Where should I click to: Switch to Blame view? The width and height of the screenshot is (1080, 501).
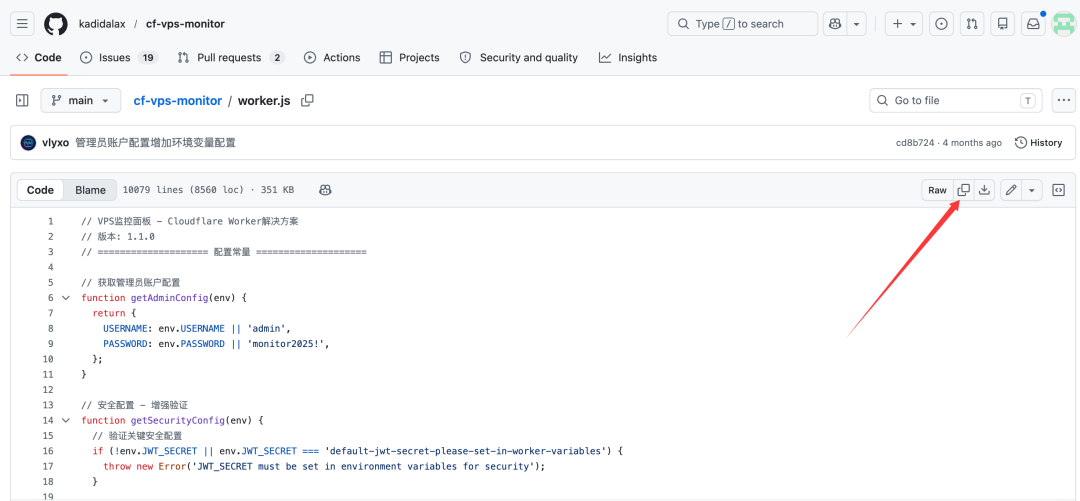90,190
